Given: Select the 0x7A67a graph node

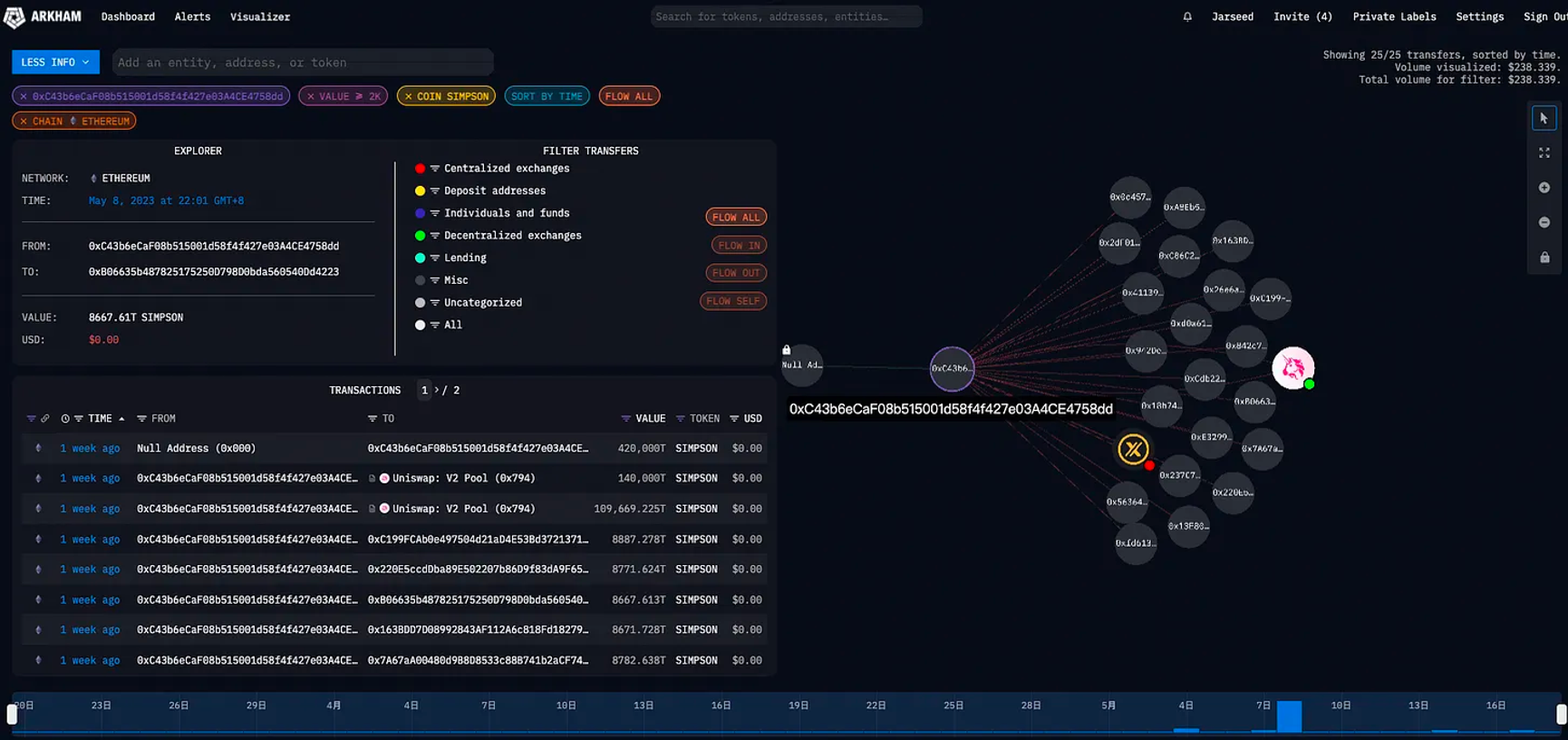Looking at the screenshot, I should point(1262,449).
